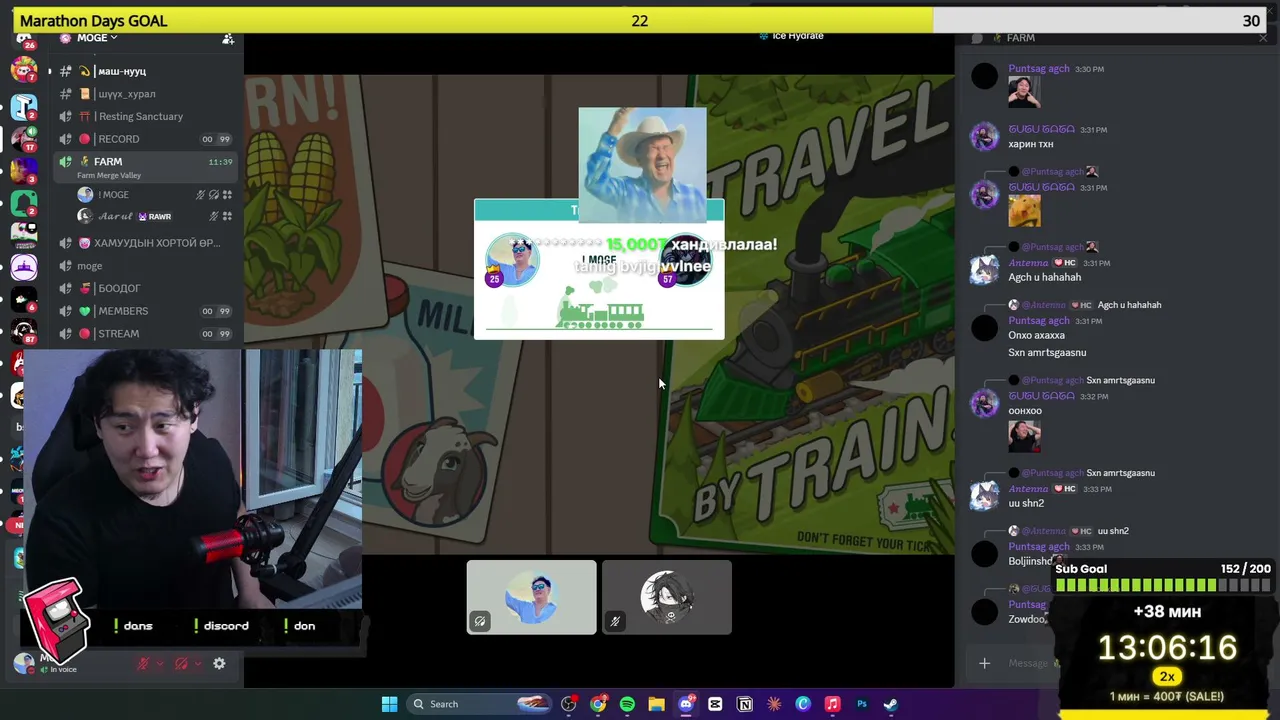
Task: Open the yellow image sent at 3:31 PM
Action: point(1024,210)
